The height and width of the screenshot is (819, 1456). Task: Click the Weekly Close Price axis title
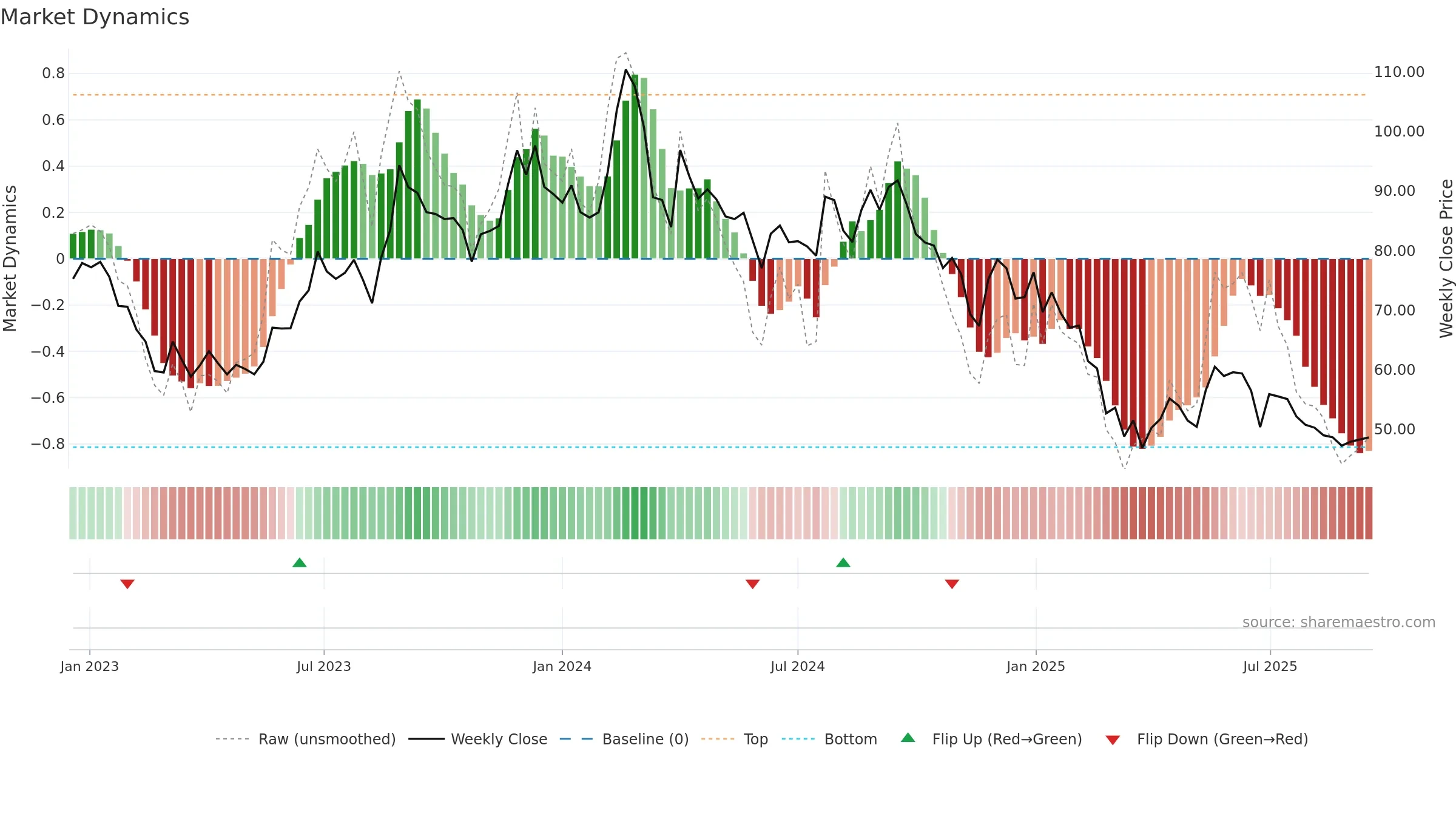click(1446, 258)
